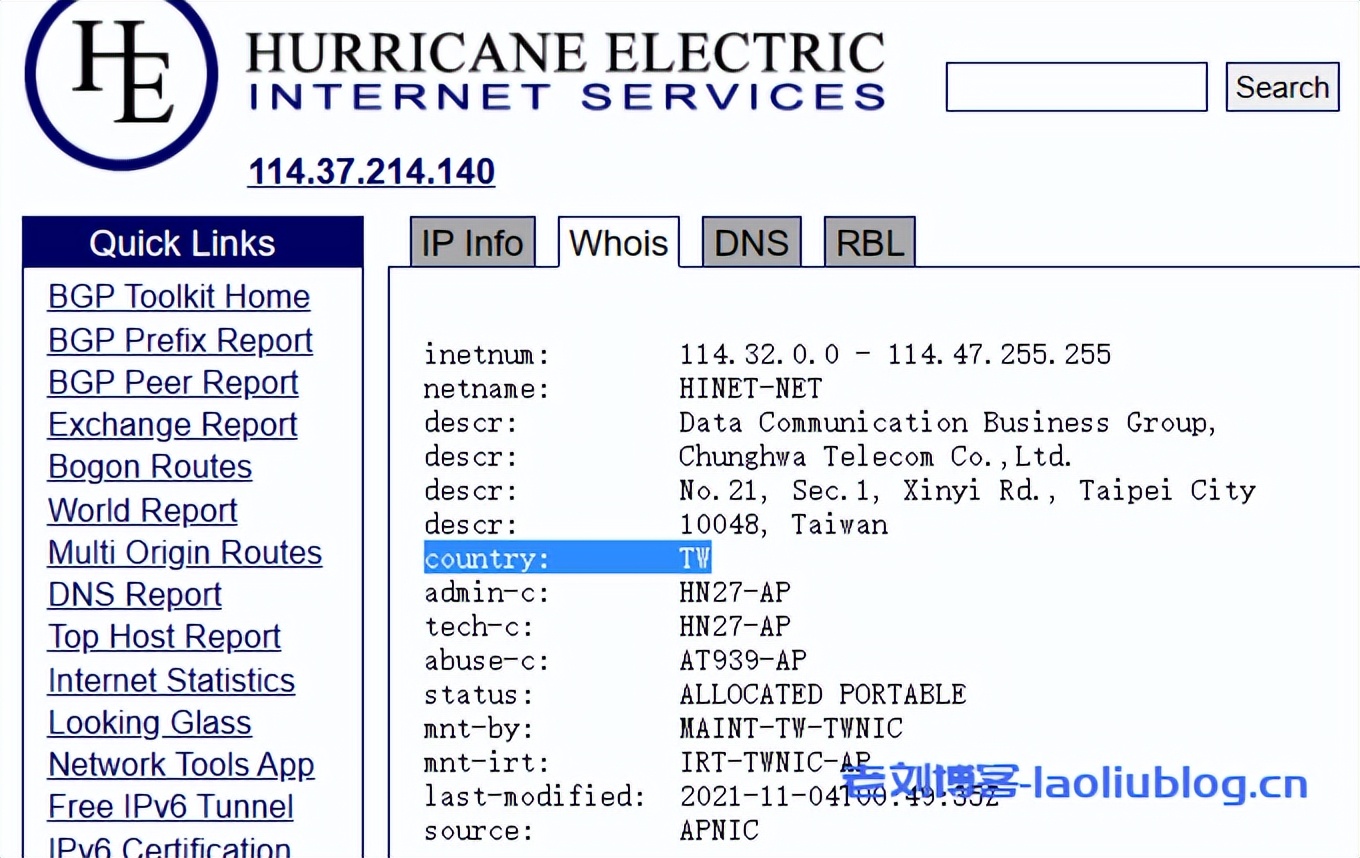Viewport: 1360px width, 858px height.
Task: Switch to the IP Info tab
Action: click(472, 243)
